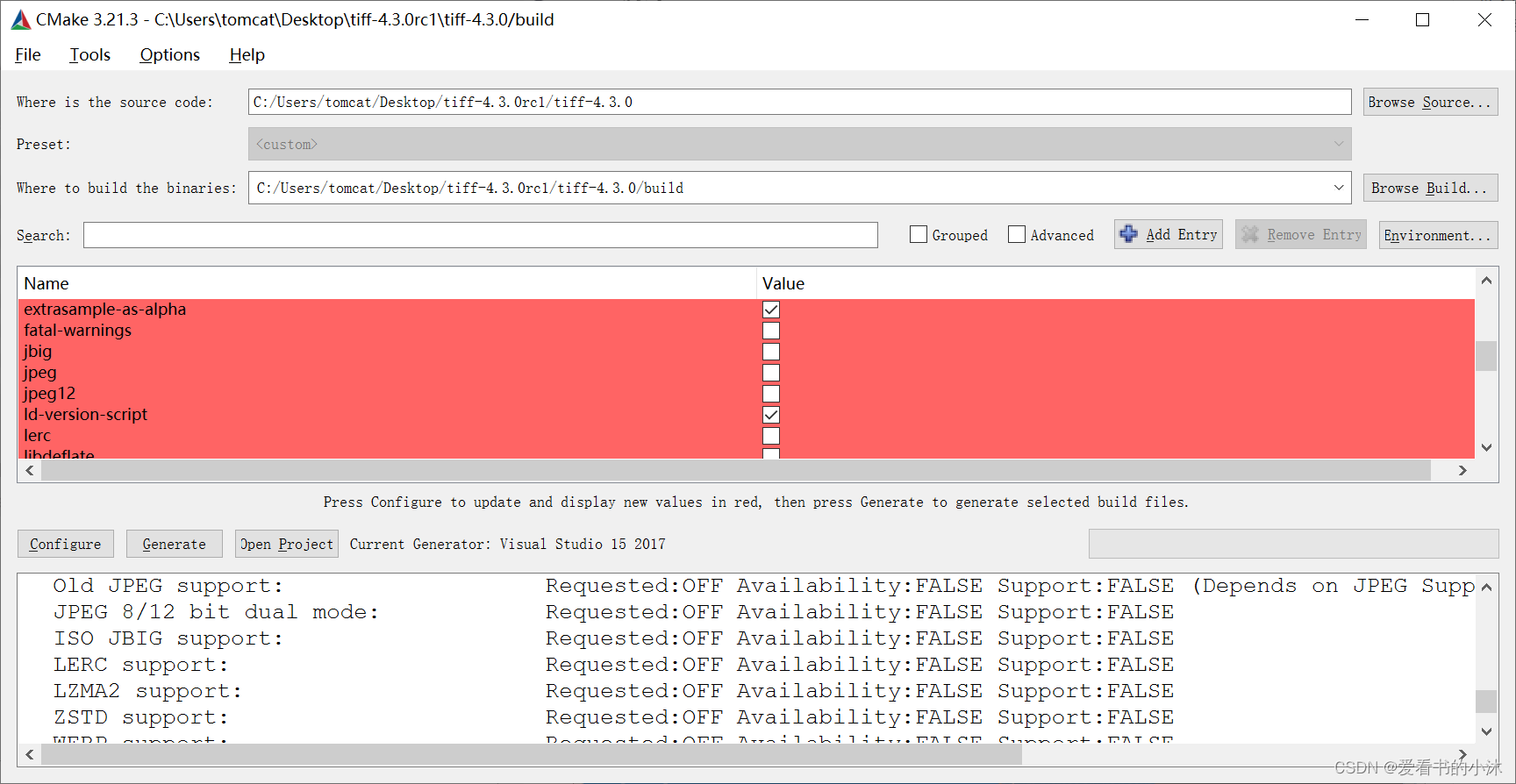Expand the build binaries path dropdown

pos(1339,188)
